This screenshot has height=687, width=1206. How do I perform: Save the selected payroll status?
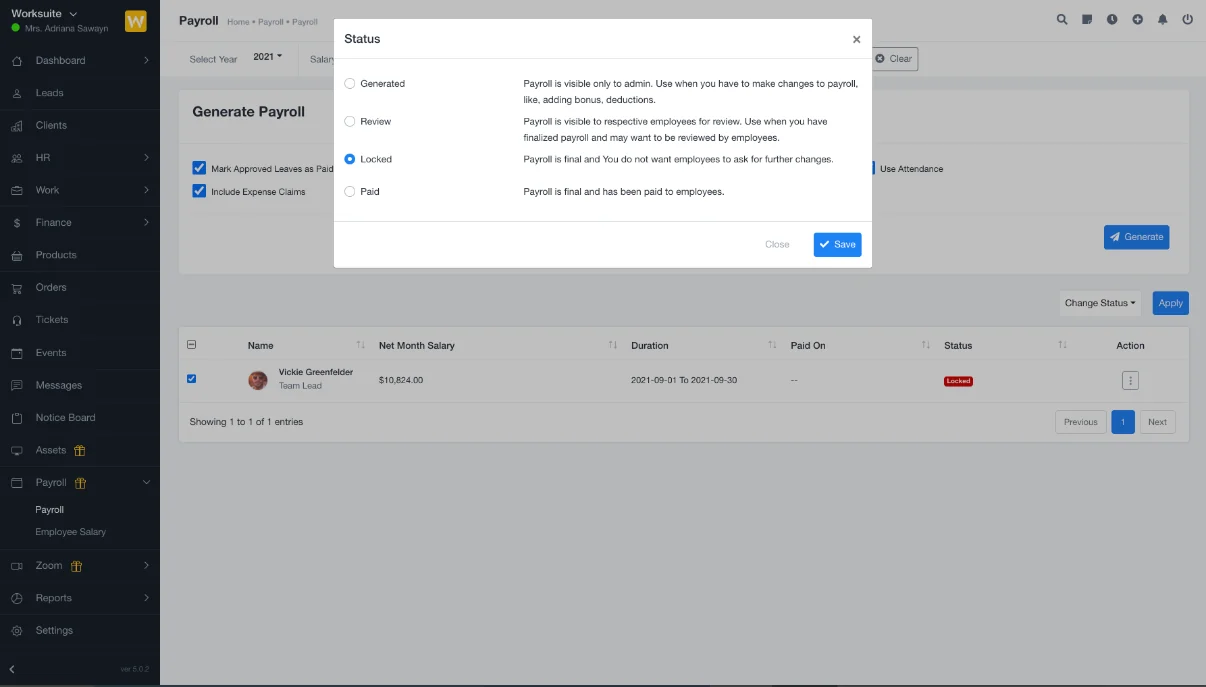pos(837,245)
